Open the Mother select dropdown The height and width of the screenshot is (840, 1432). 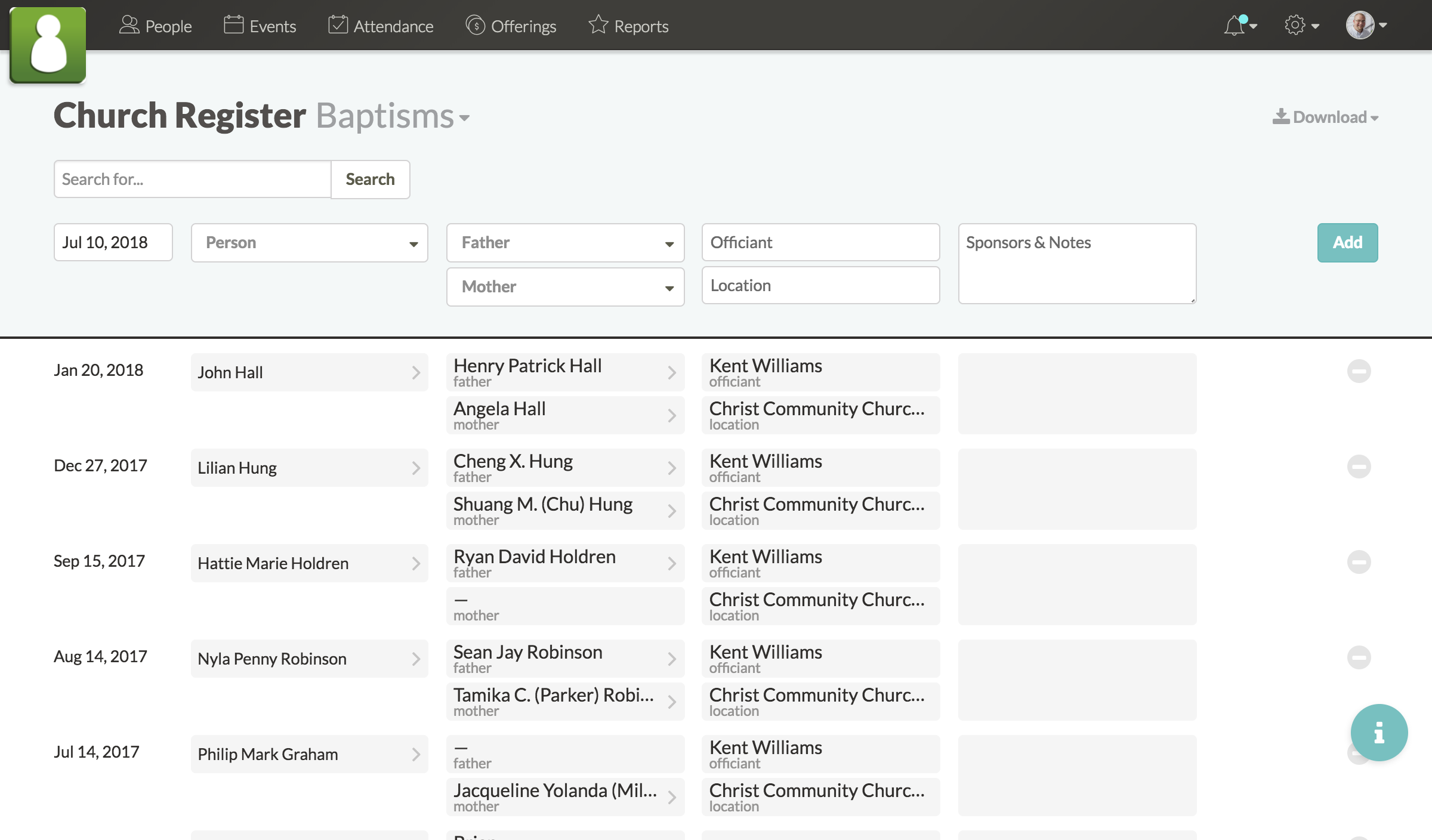coord(565,286)
